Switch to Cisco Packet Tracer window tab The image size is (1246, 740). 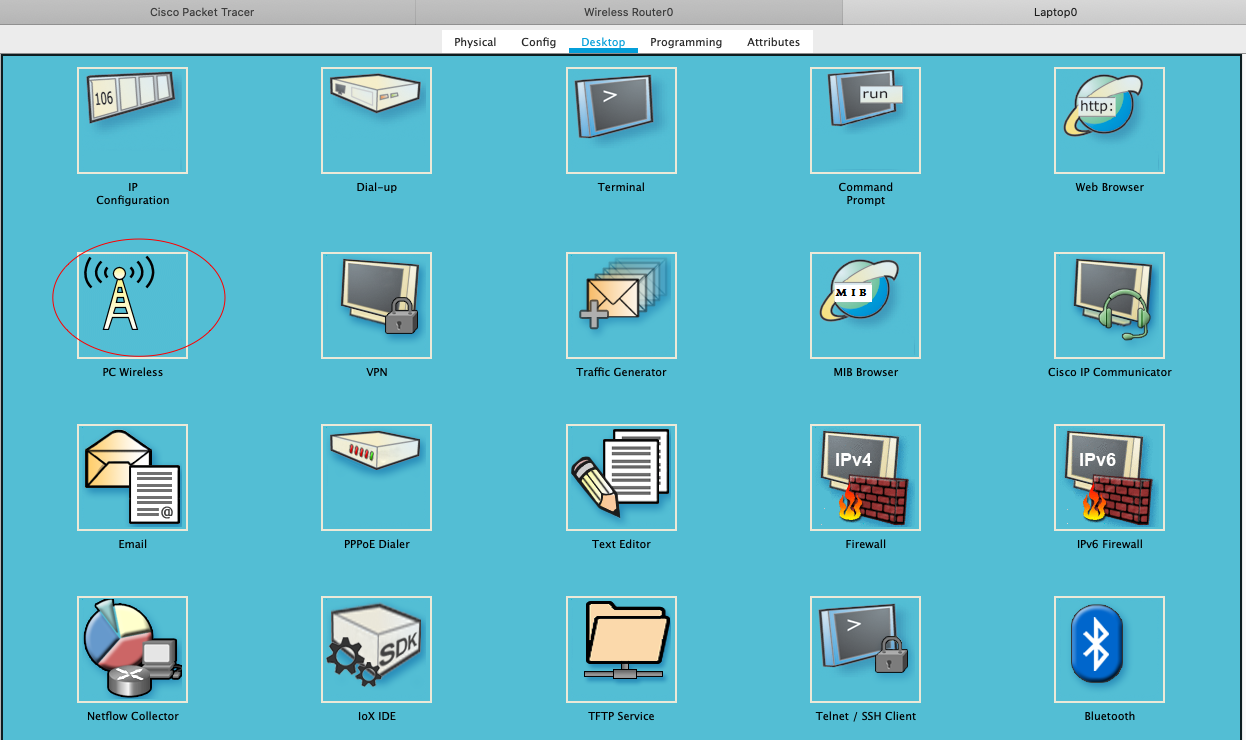point(202,13)
